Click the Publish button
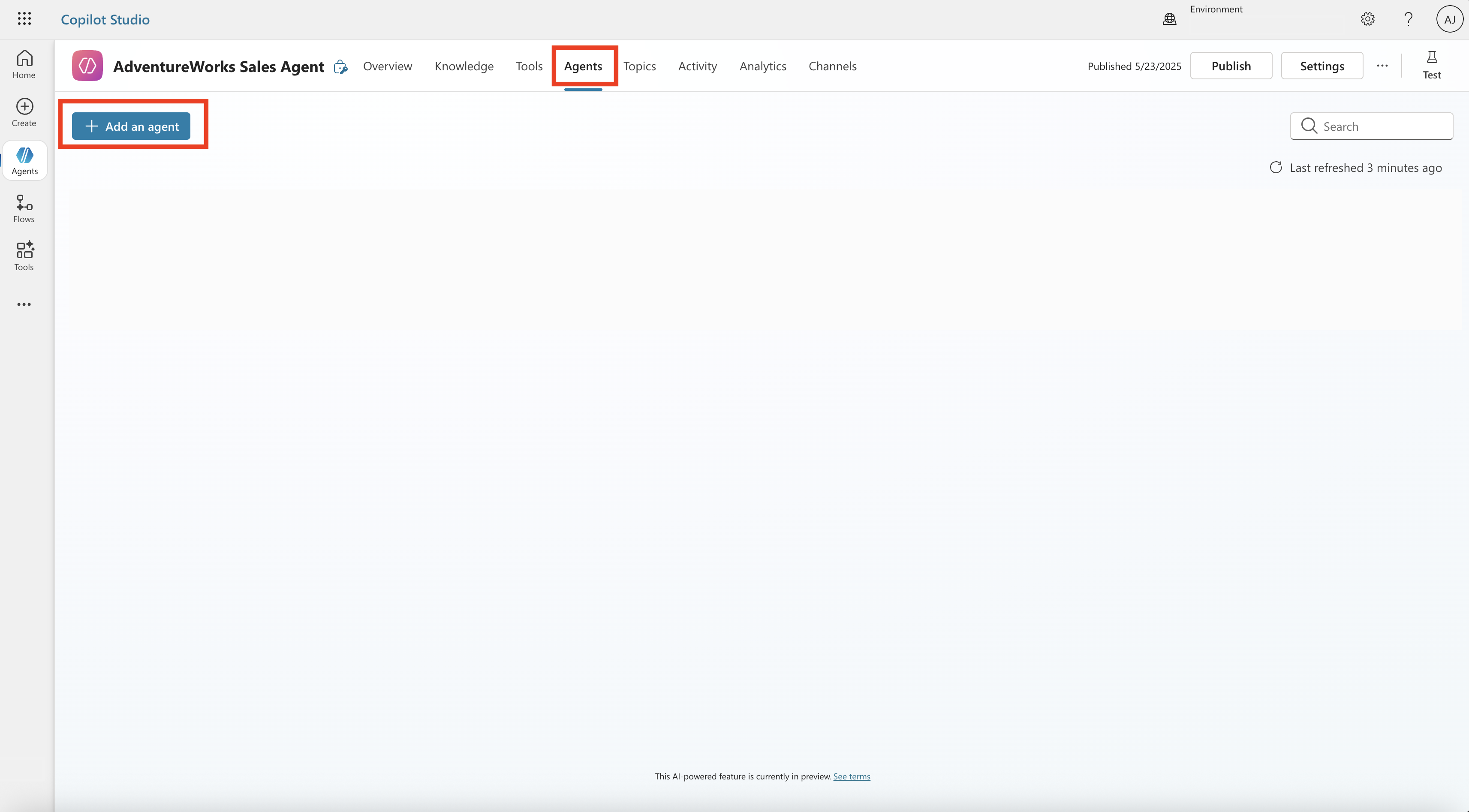 (x=1231, y=66)
